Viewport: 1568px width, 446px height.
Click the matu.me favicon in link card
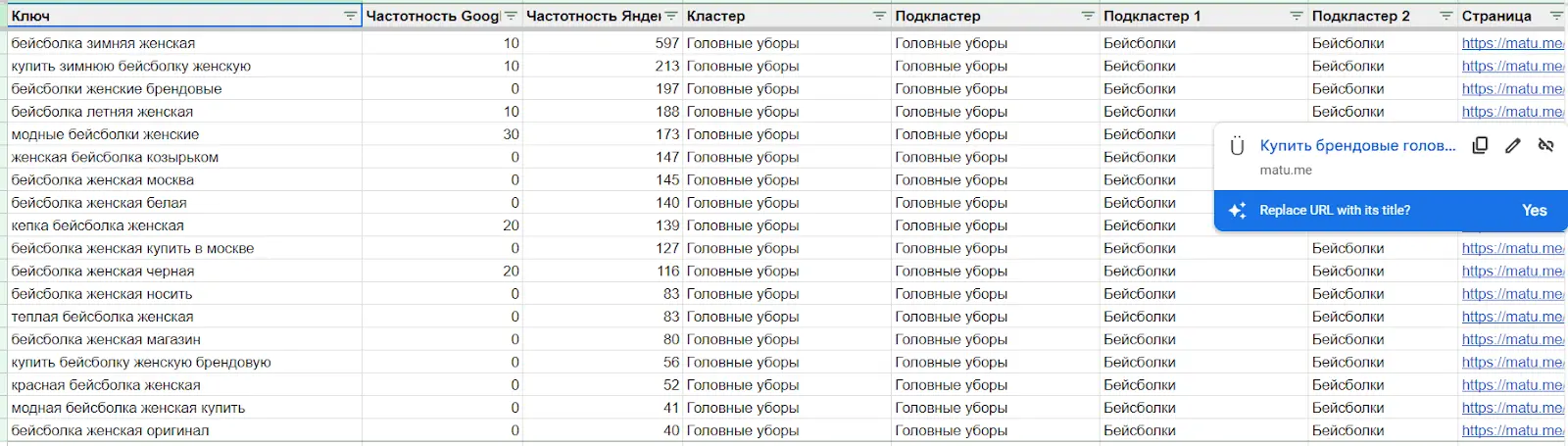coord(1237,146)
